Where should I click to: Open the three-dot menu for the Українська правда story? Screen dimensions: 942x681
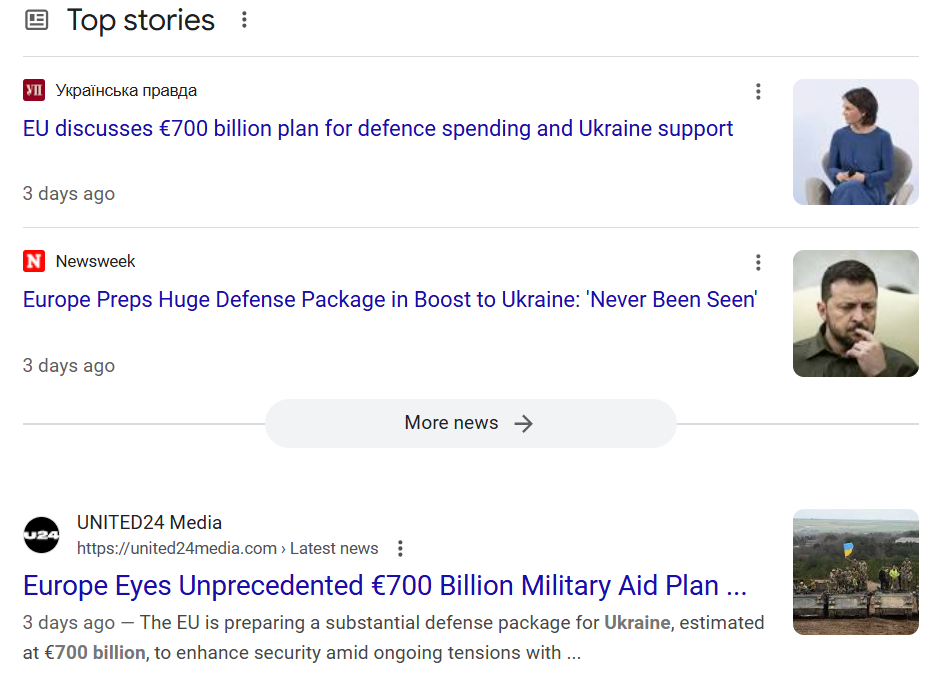pyautogui.click(x=758, y=92)
